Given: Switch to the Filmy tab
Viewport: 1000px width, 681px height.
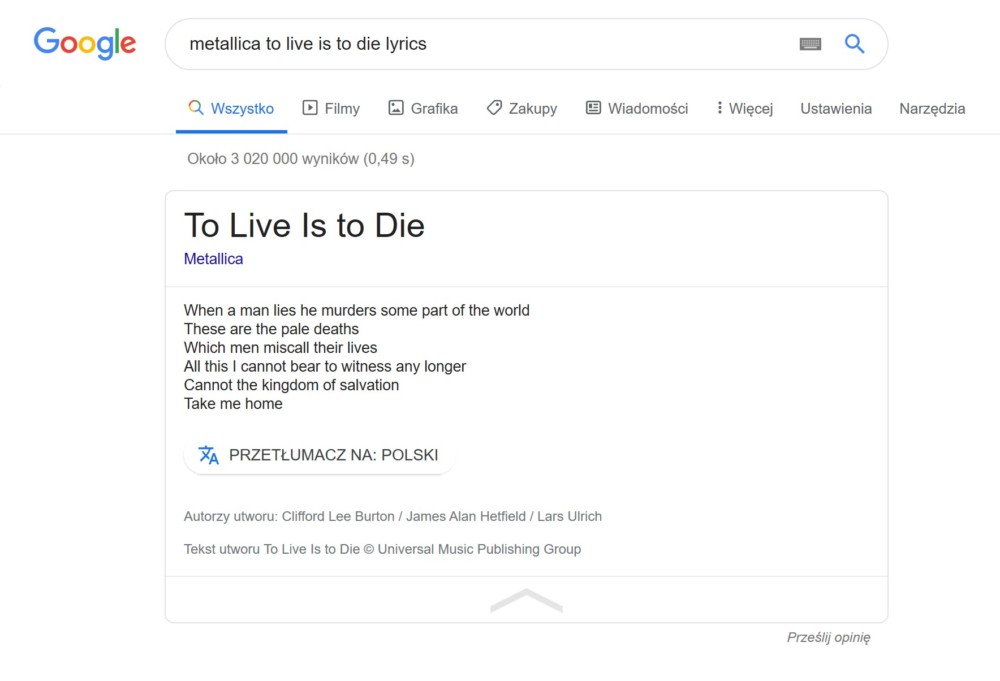Looking at the screenshot, I should pos(331,108).
